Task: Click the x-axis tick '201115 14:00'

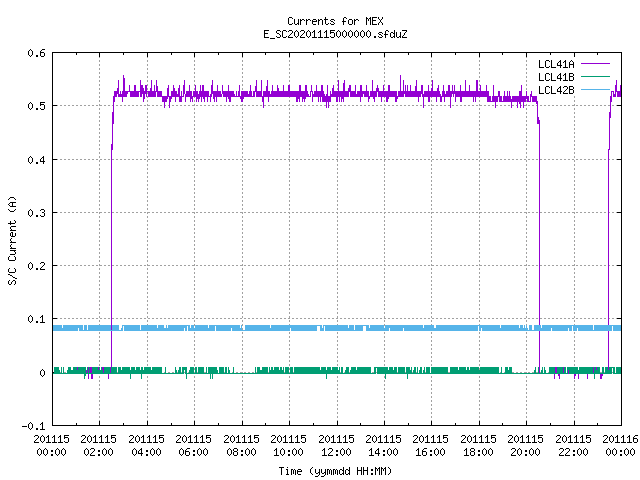Action: pyautogui.click(x=383, y=446)
